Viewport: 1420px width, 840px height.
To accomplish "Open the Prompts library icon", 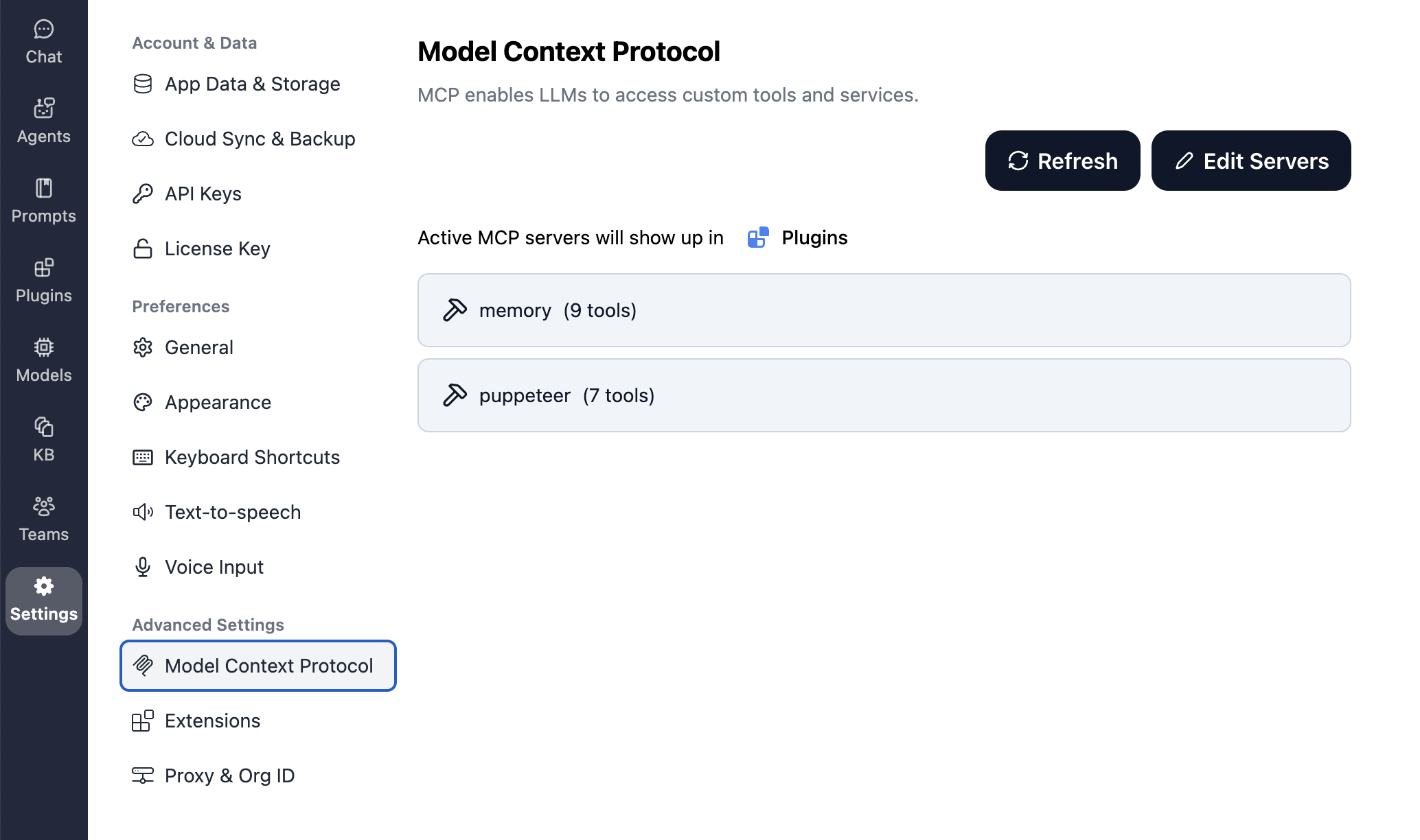I will 44,200.
